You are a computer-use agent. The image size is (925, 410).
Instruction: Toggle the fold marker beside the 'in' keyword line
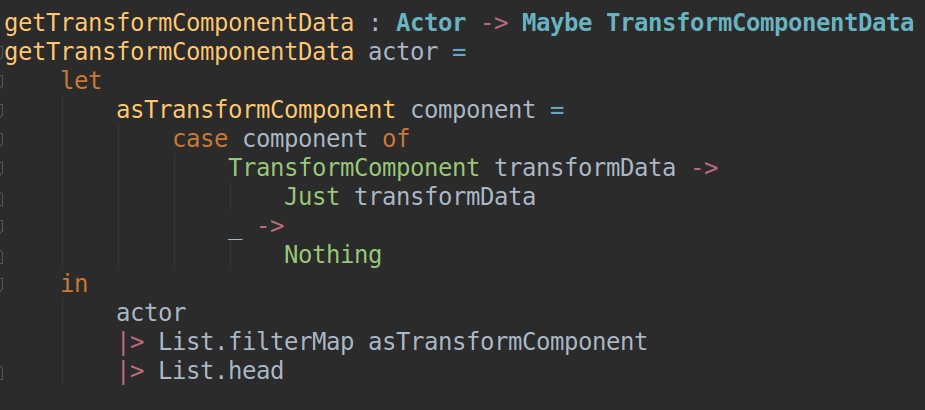click(x=1, y=284)
